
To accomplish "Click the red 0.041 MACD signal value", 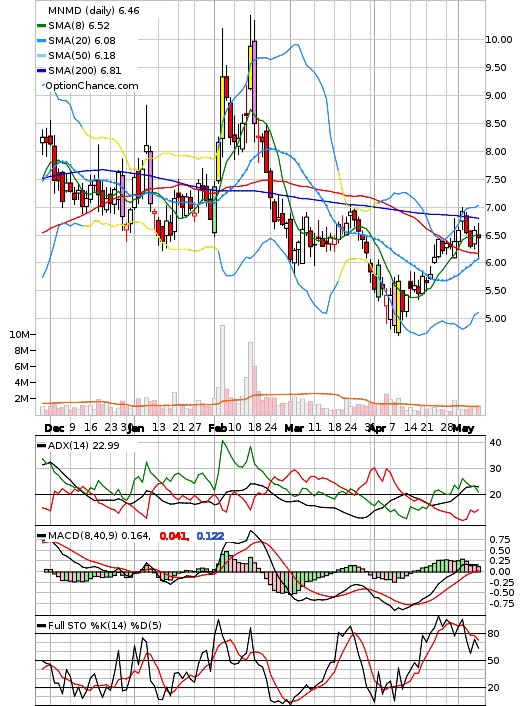I will click(x=173, y=536).
